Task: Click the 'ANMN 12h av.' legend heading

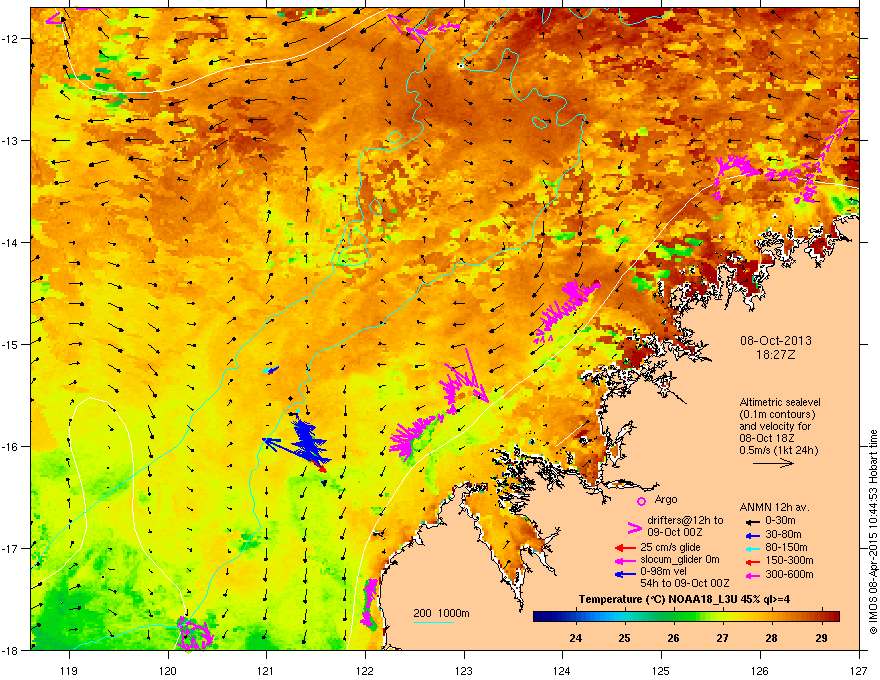Action: (774, 507)
